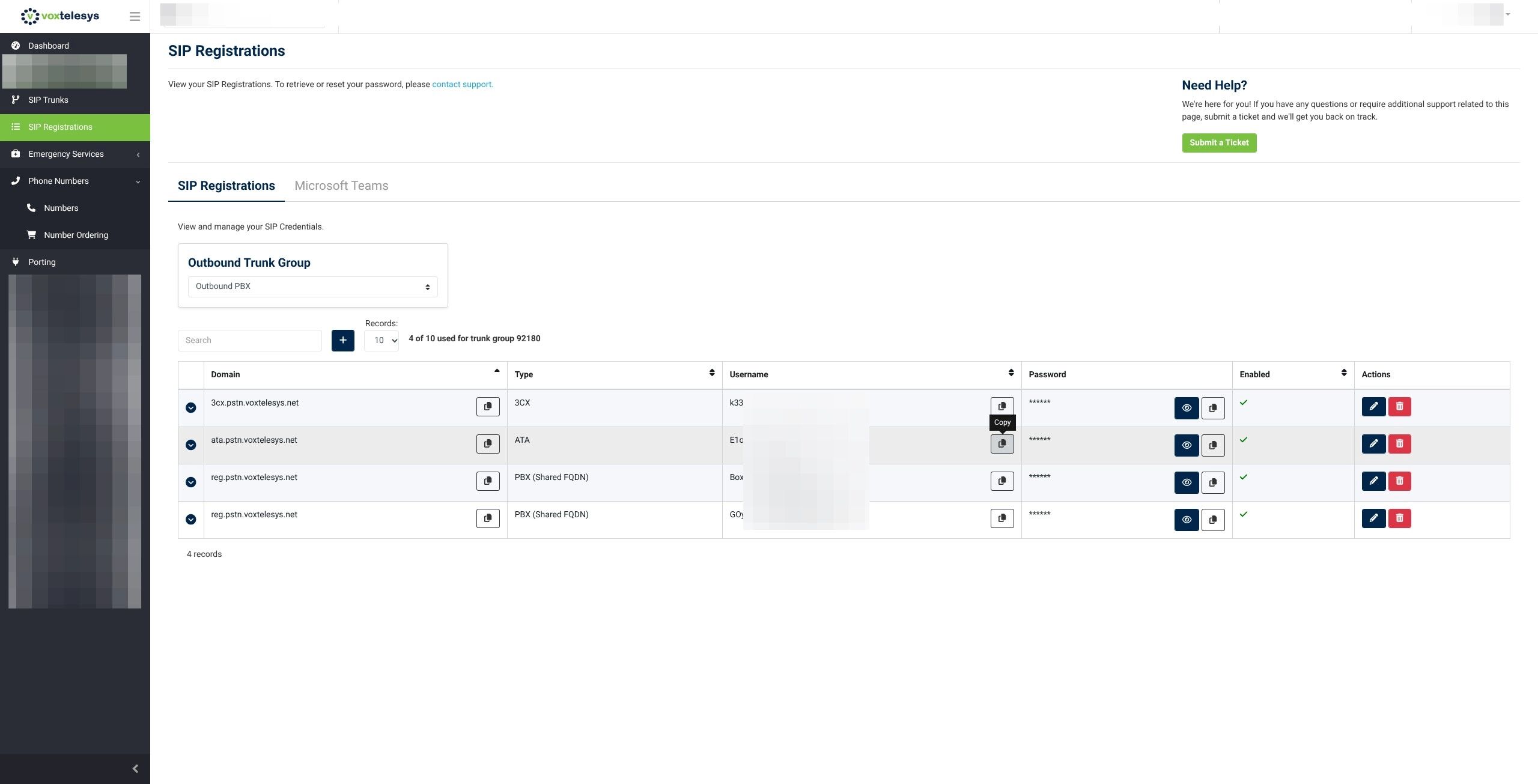
Task: Sort table by Enabled column
Action: [1293, 374]
